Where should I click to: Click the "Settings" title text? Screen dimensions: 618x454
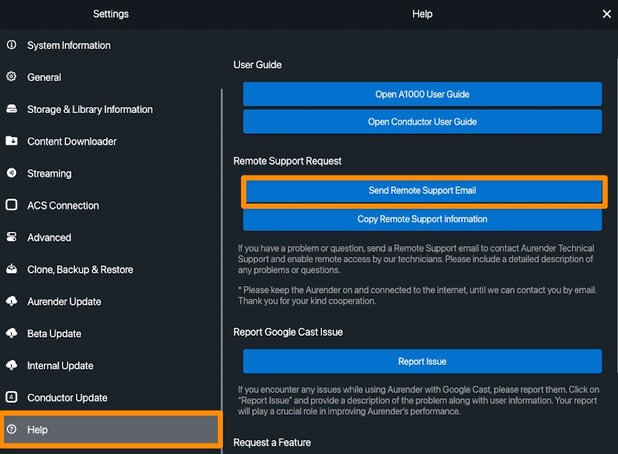point(111,14)
